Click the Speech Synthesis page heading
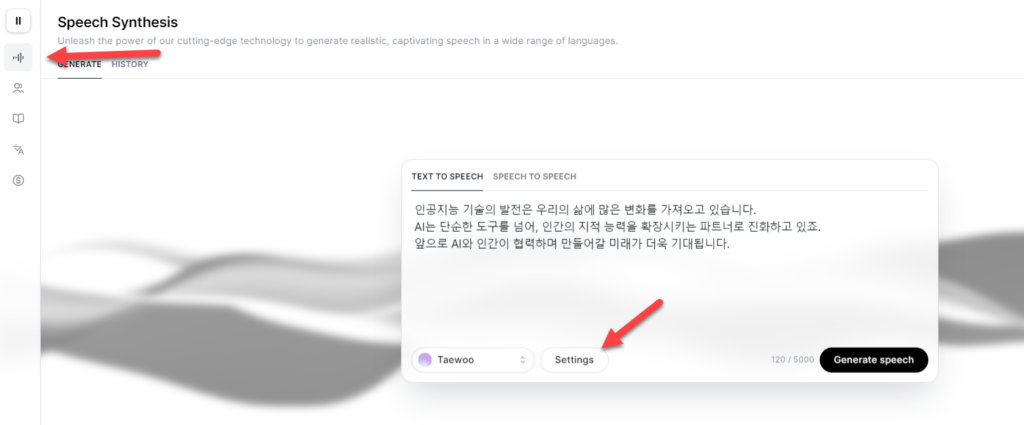 (117, 22)
